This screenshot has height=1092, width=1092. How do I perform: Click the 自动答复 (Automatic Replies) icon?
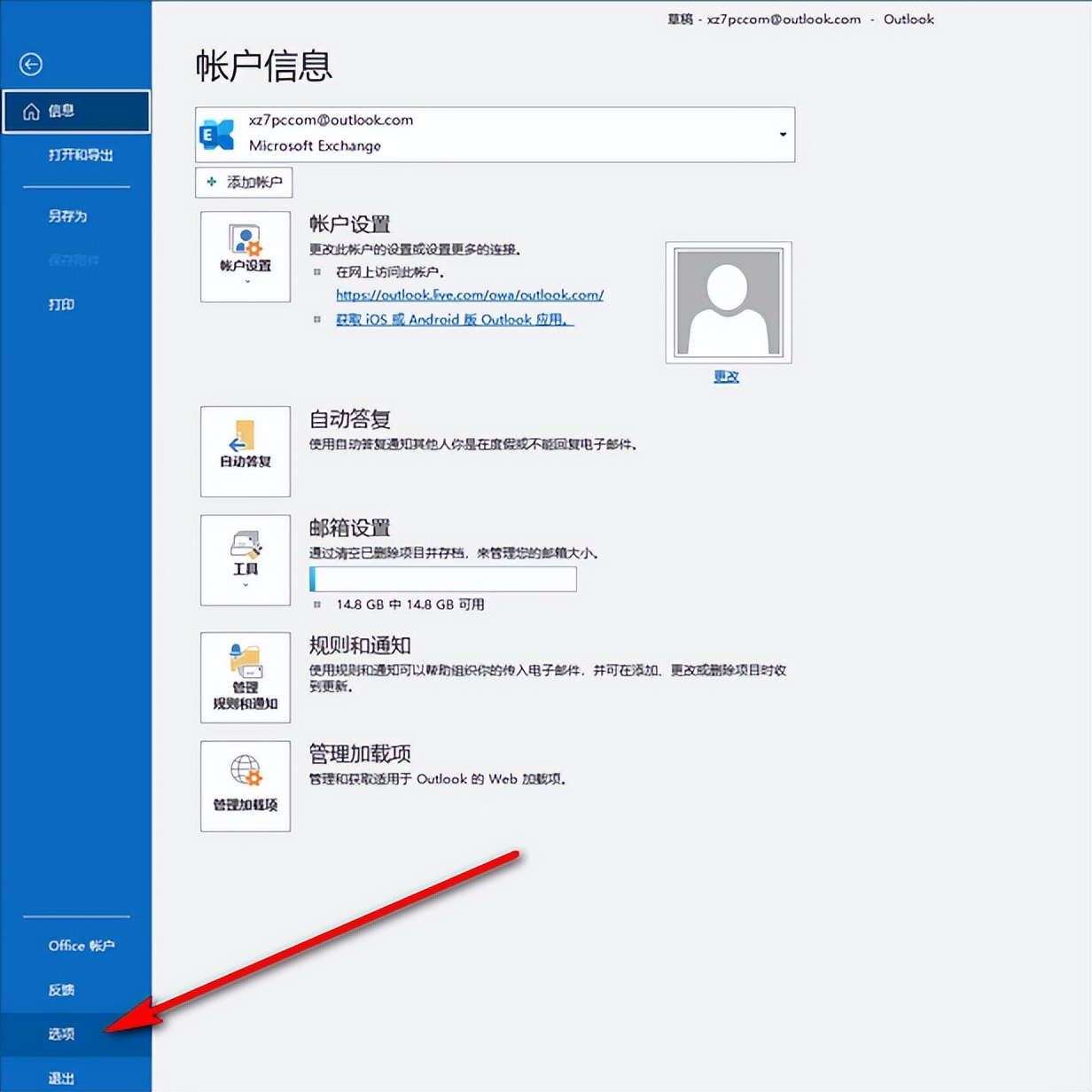[x=245, y=452]
